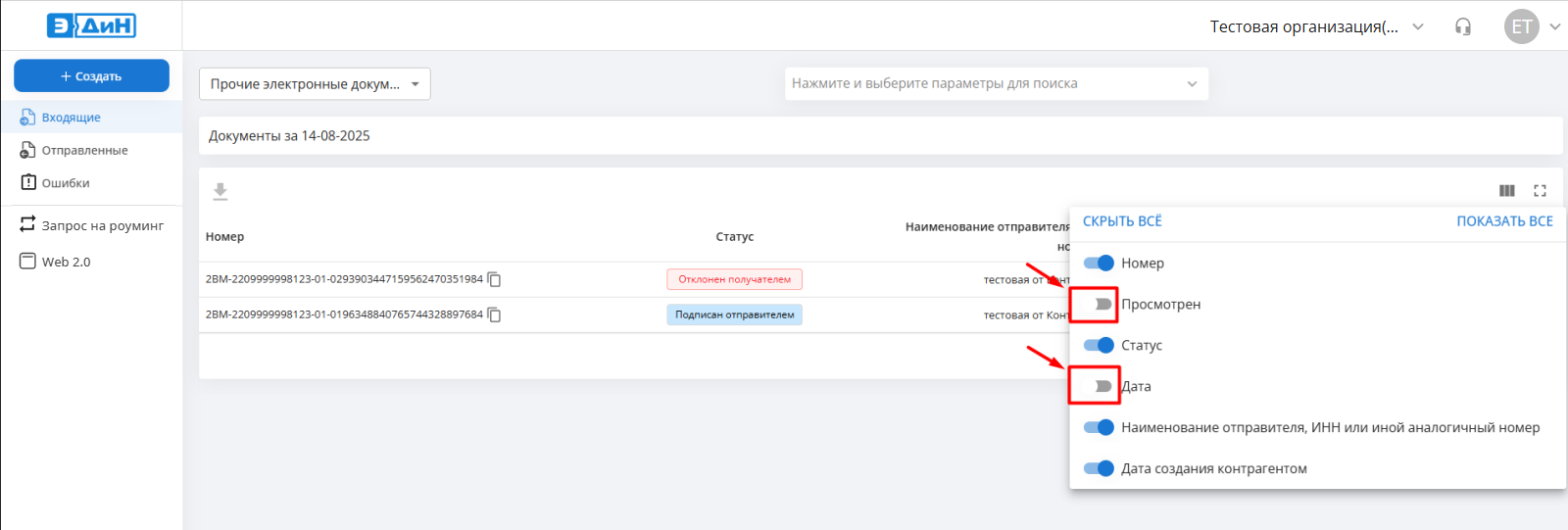The height and width of the screenshot is (530, 1568).
Task: Click the EDiN logo icon
Action: pyautogui.click(x=91, y=25)
